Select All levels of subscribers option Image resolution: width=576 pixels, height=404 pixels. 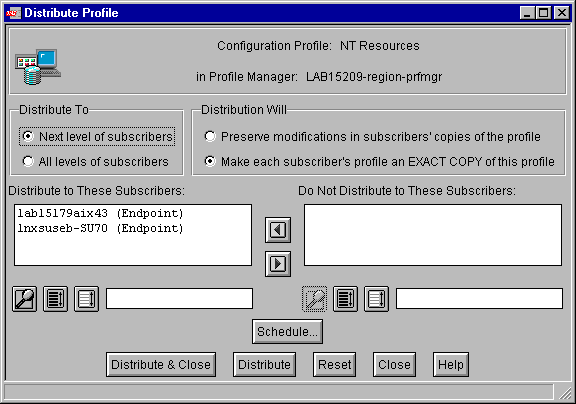tap(96, 162)
